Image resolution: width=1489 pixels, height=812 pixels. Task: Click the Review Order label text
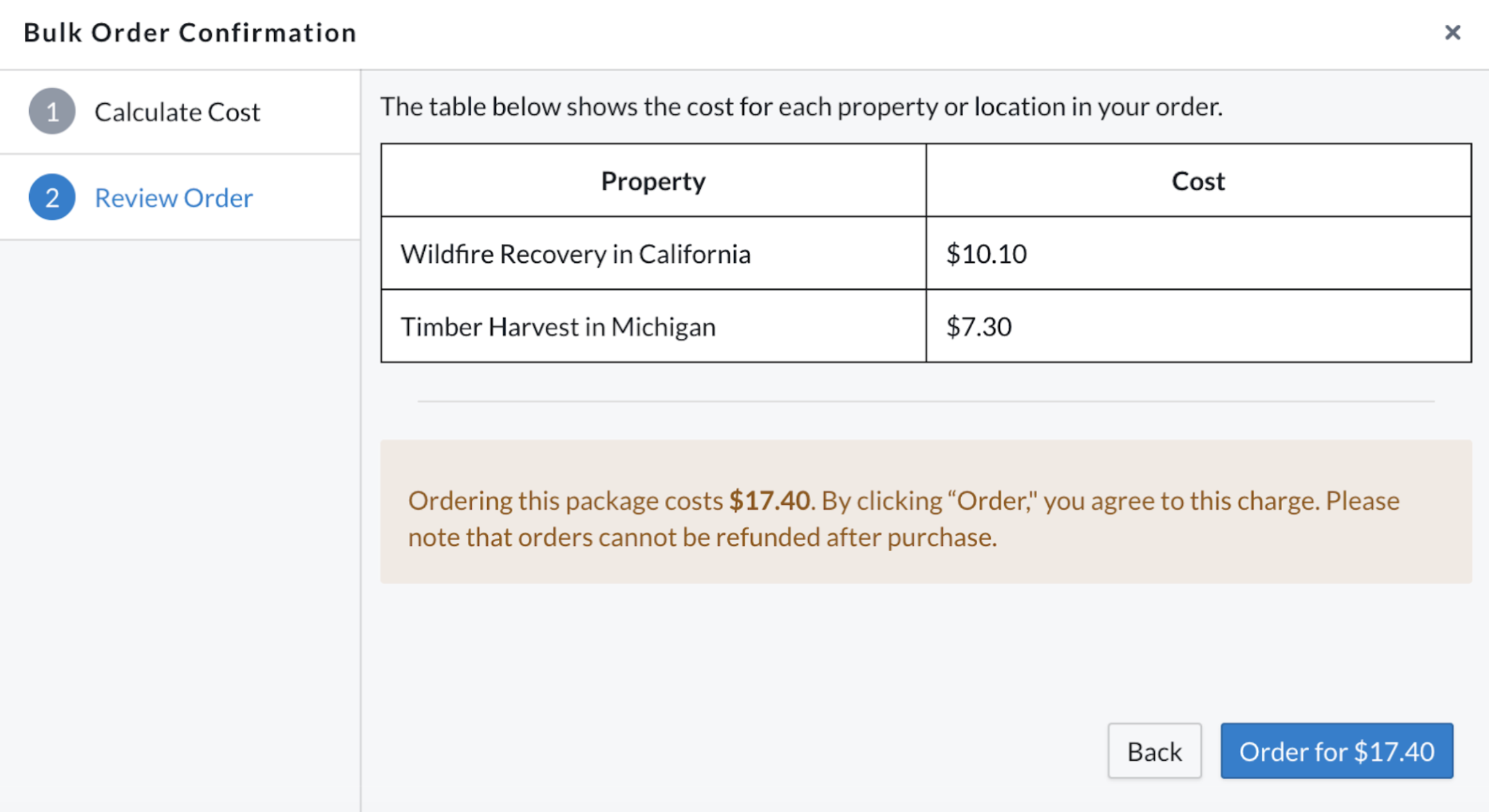(x=174, y=198)
